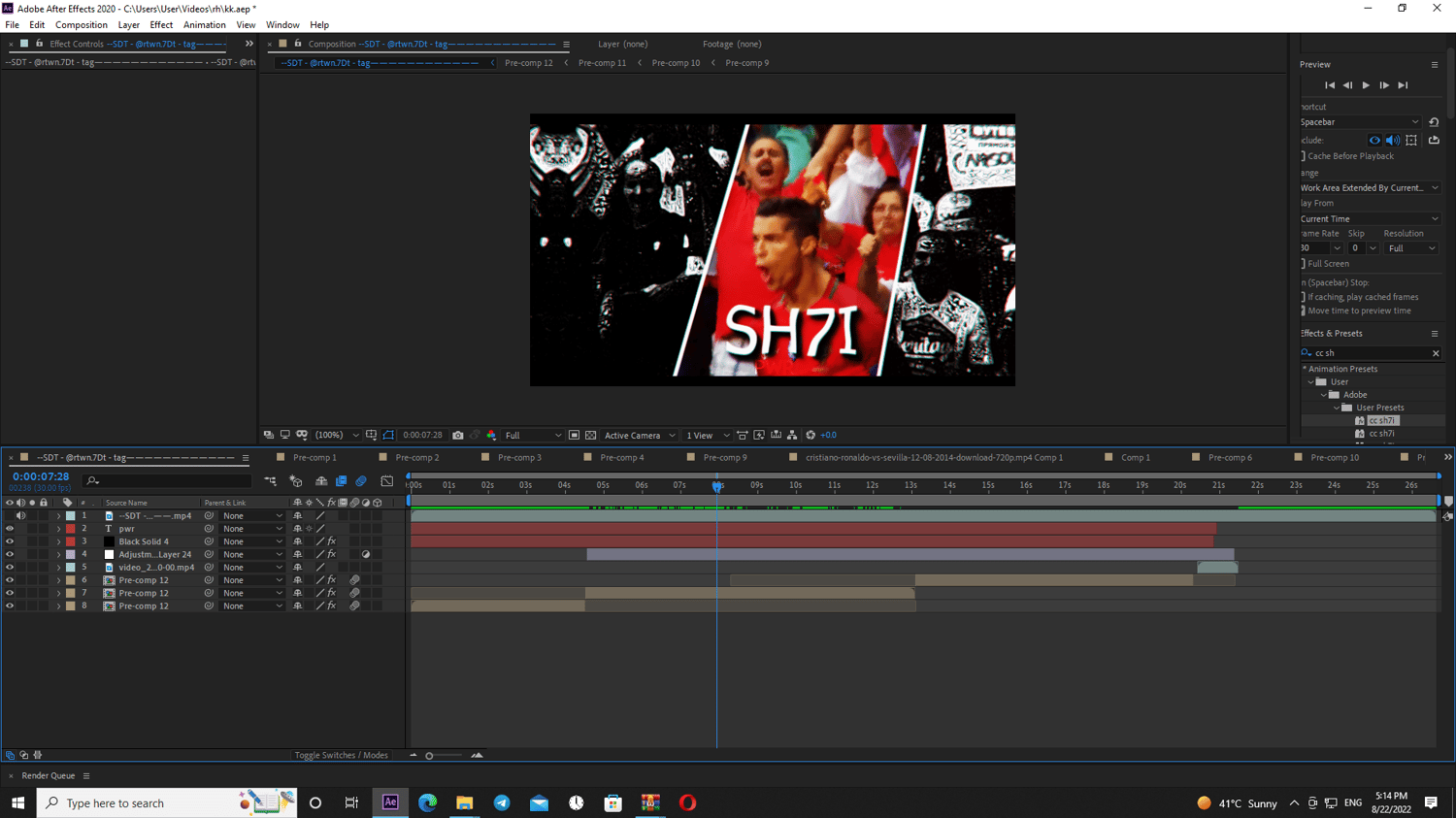
Task: Open the Composition menu
Action: click(x=82, y=25)
